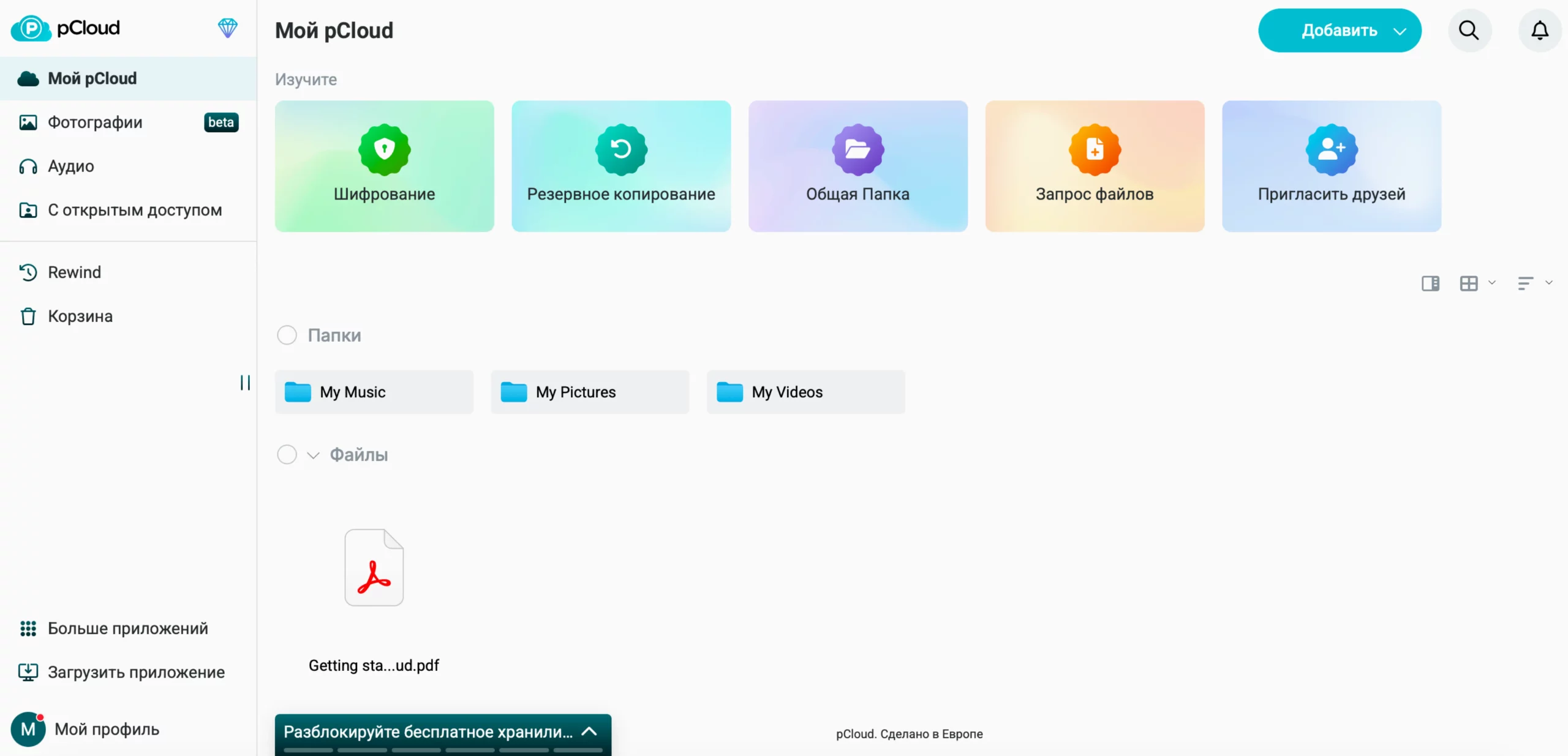Click the Encryption shield icon card
1568x756 pixels.
[384, 150]
